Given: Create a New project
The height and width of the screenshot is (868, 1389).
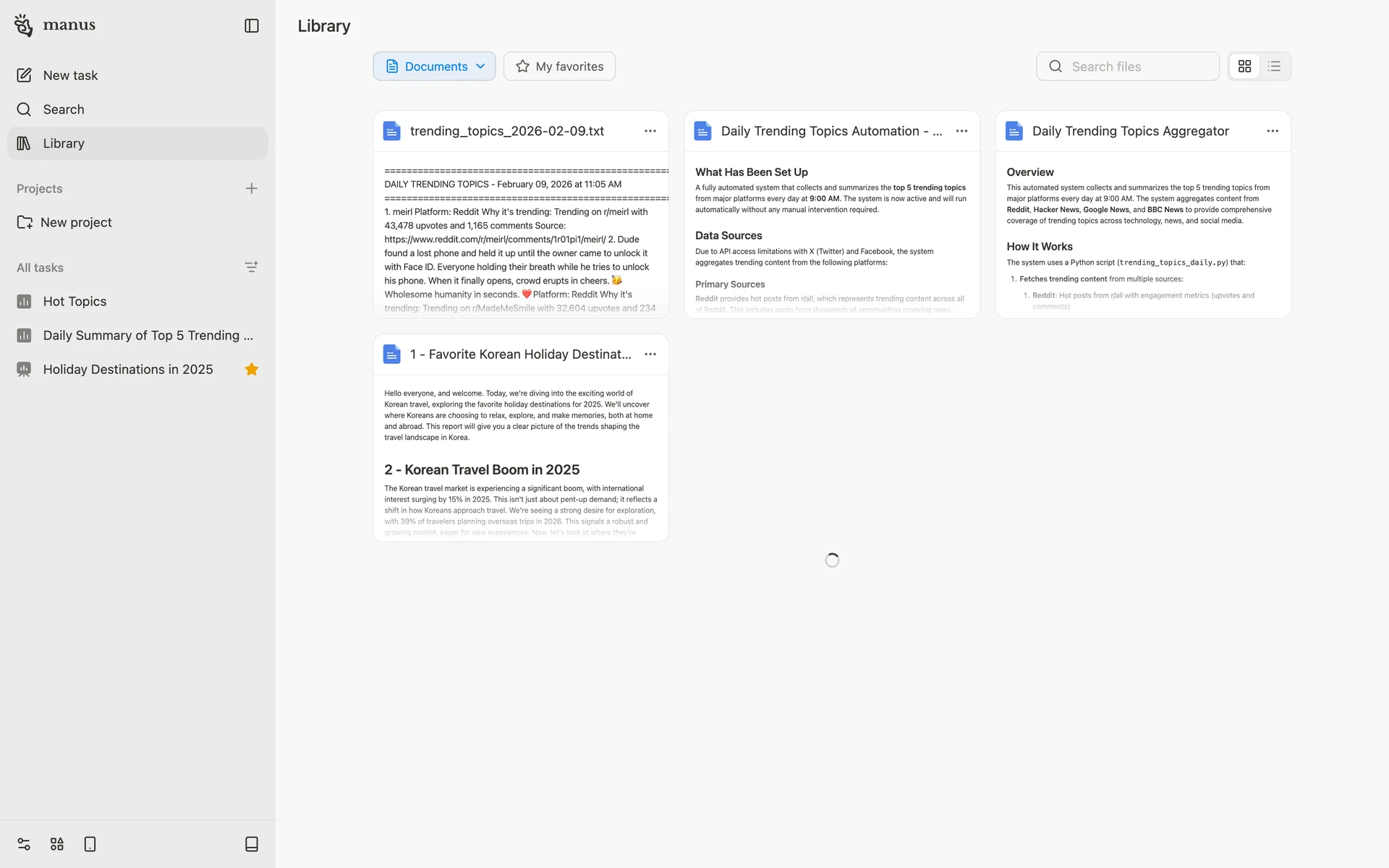Looking at the screenshot, I should click(x=76, y=223).
